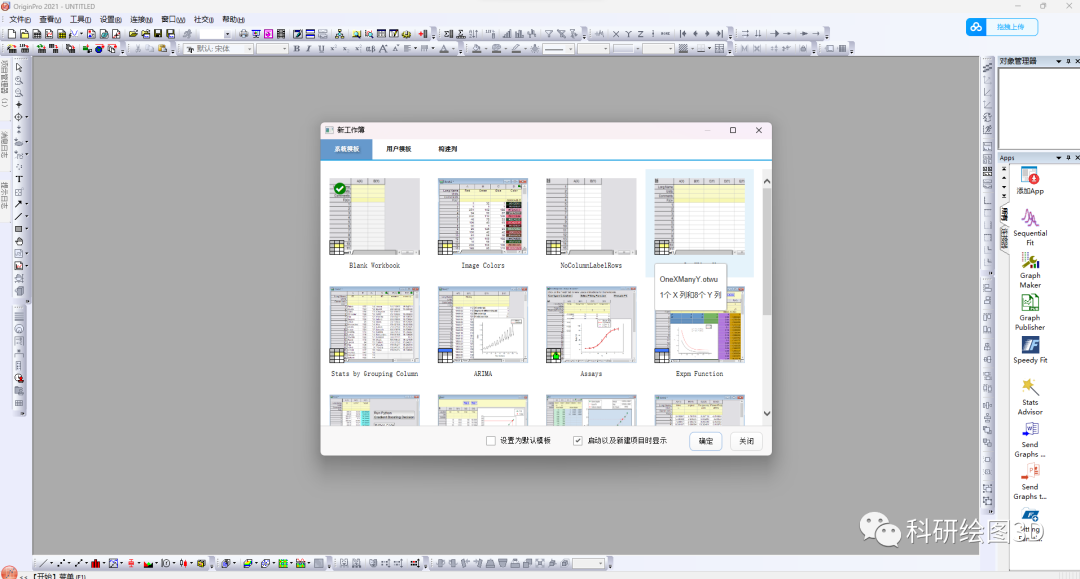Switch to the 构造列 tab
The image size is (1080, 579).
pos(448,149)
